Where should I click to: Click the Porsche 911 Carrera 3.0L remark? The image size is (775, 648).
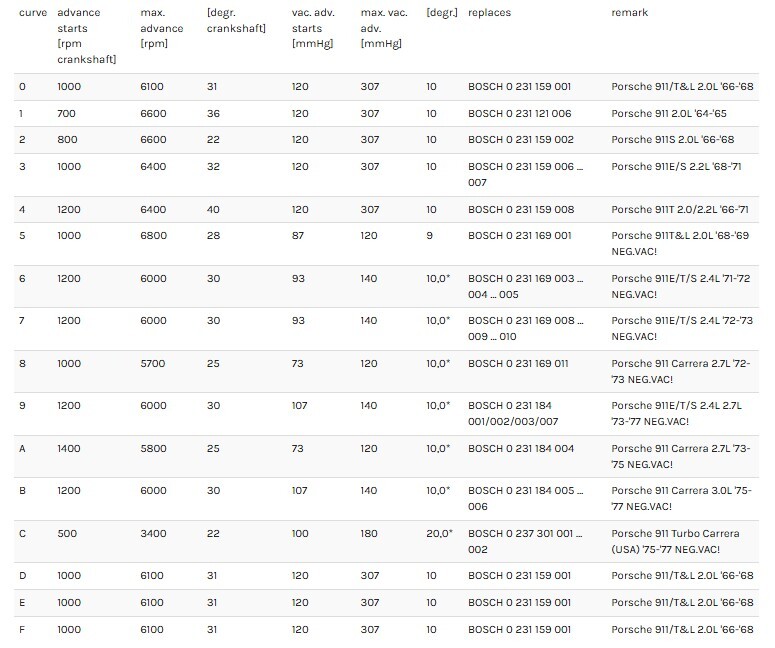coord(681,499)
